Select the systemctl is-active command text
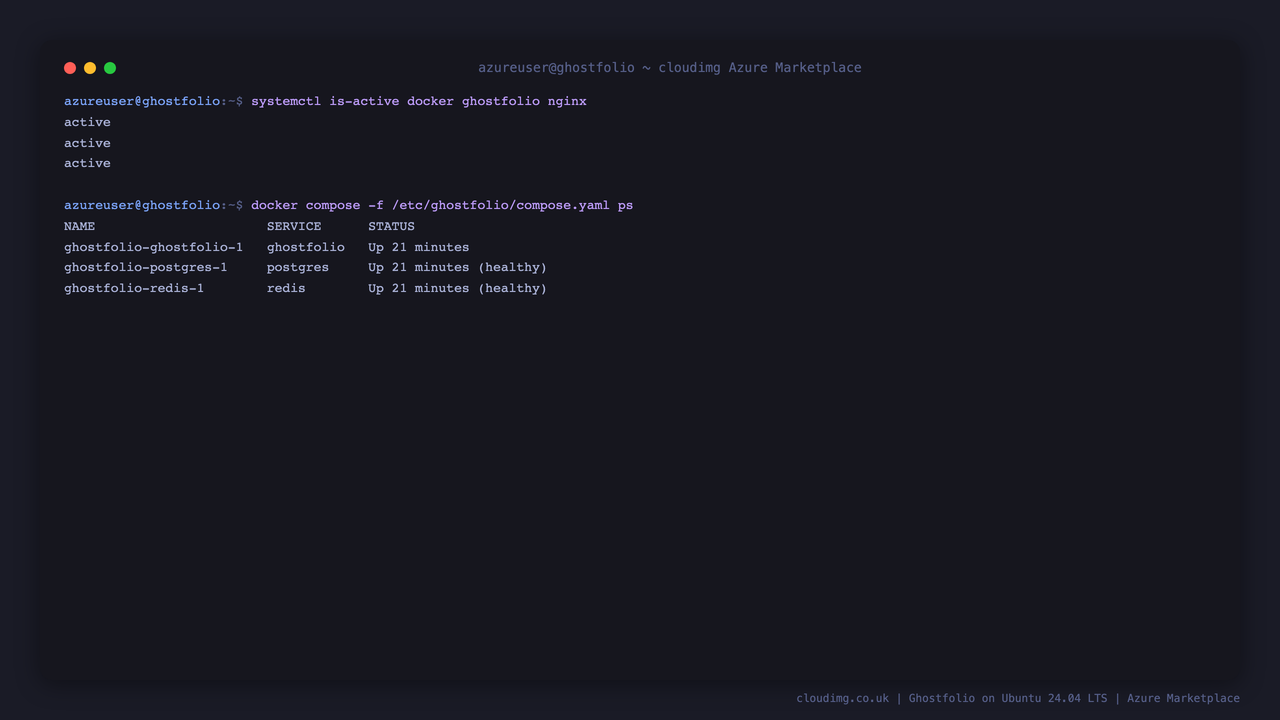The height and width of the screenshot is (720, 1280). pos(419,101)
